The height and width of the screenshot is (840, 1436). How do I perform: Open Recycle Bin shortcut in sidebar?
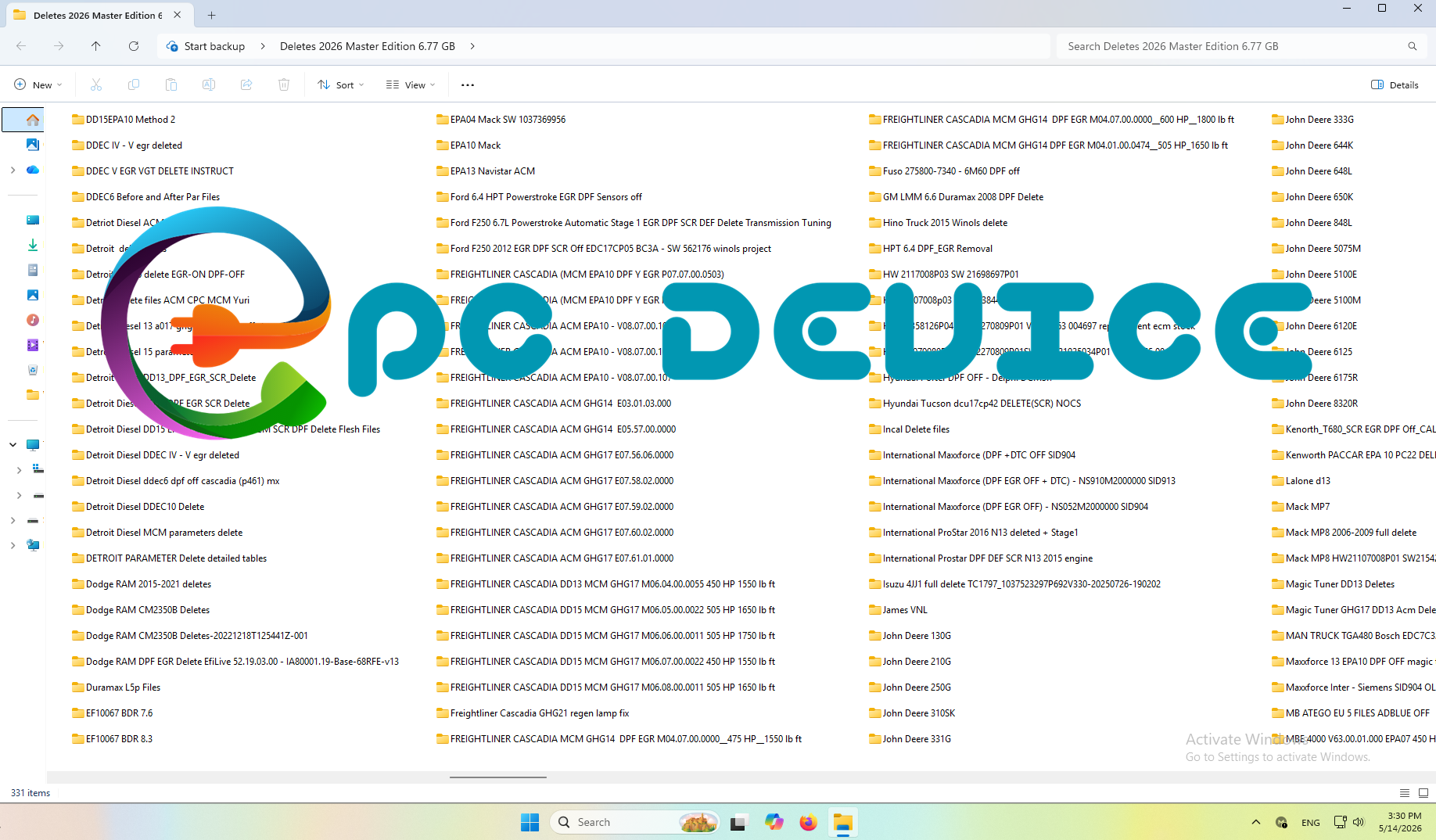32,370
